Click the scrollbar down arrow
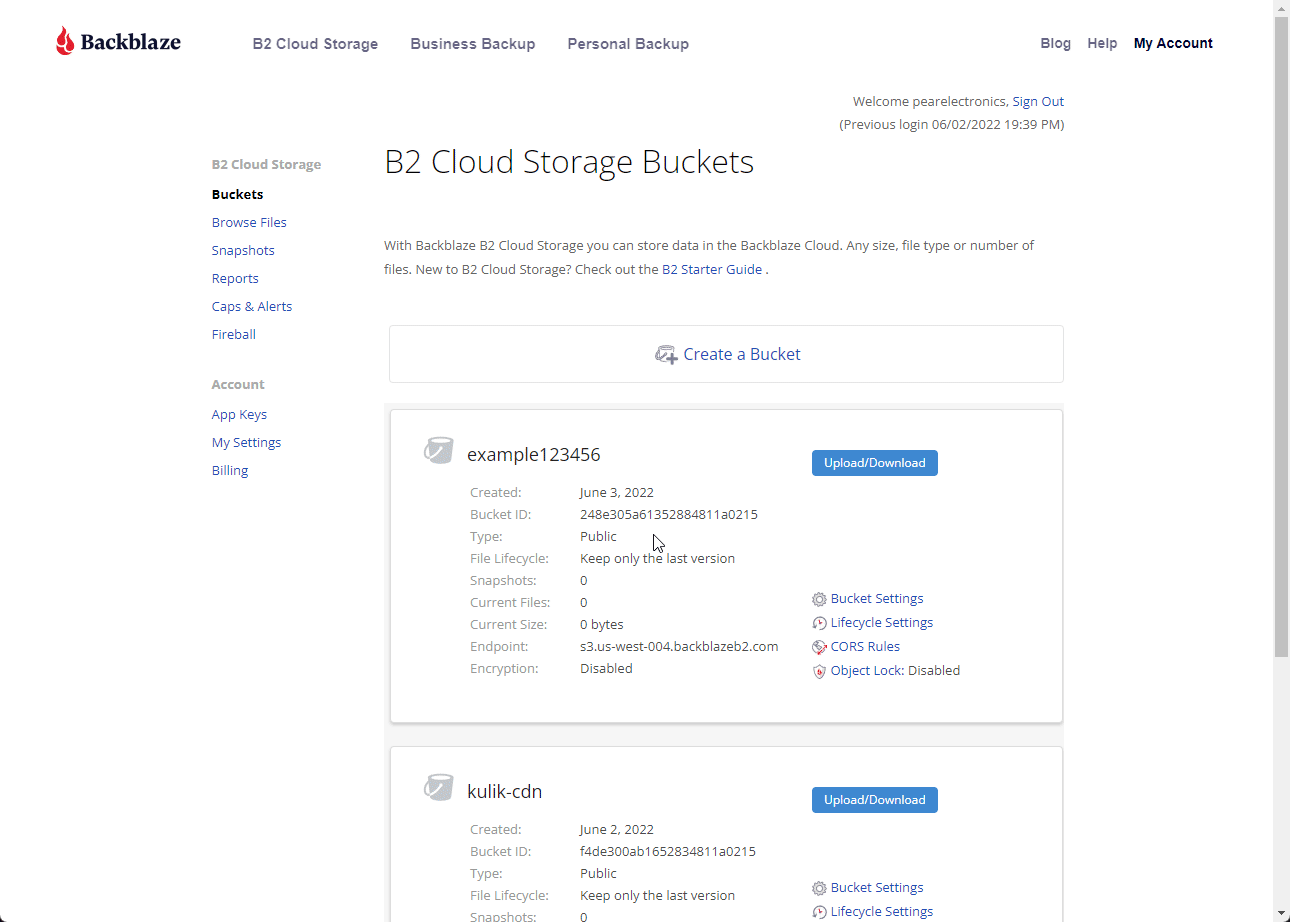Image resolution: width=1290 pixels, height=922 pixels. (x=1281, y=913)
